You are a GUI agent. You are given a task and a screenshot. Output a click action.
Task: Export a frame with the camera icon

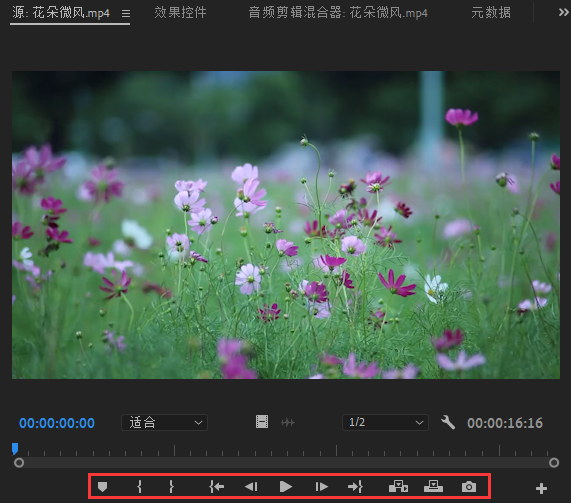pyautogui.click(x=469, y=487)
